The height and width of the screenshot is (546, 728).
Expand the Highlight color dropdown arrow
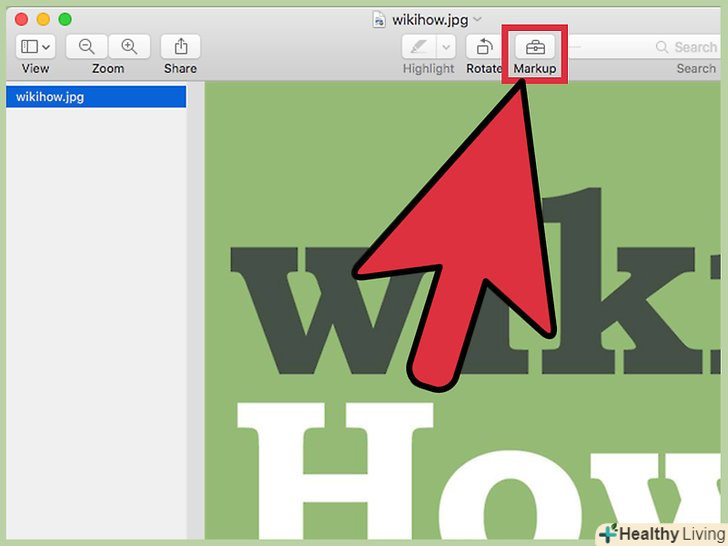pos(446,46)
